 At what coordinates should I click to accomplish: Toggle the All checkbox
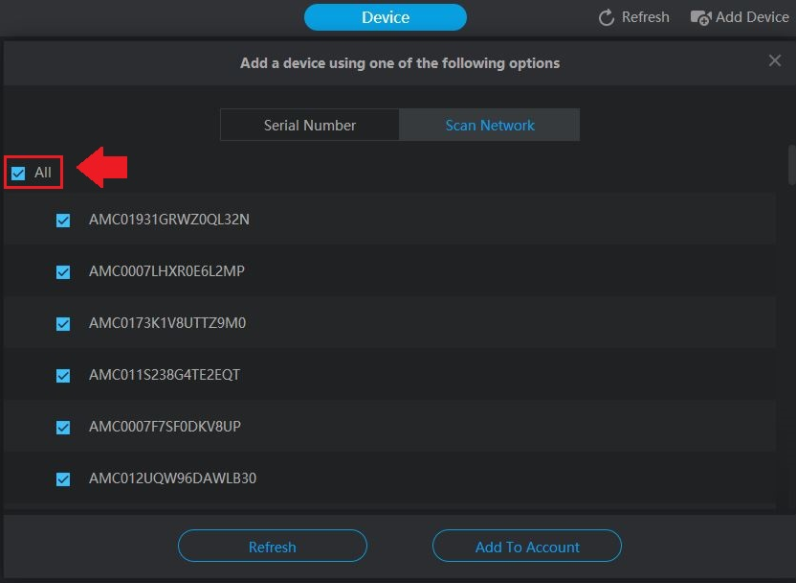[x=18, y=173]
